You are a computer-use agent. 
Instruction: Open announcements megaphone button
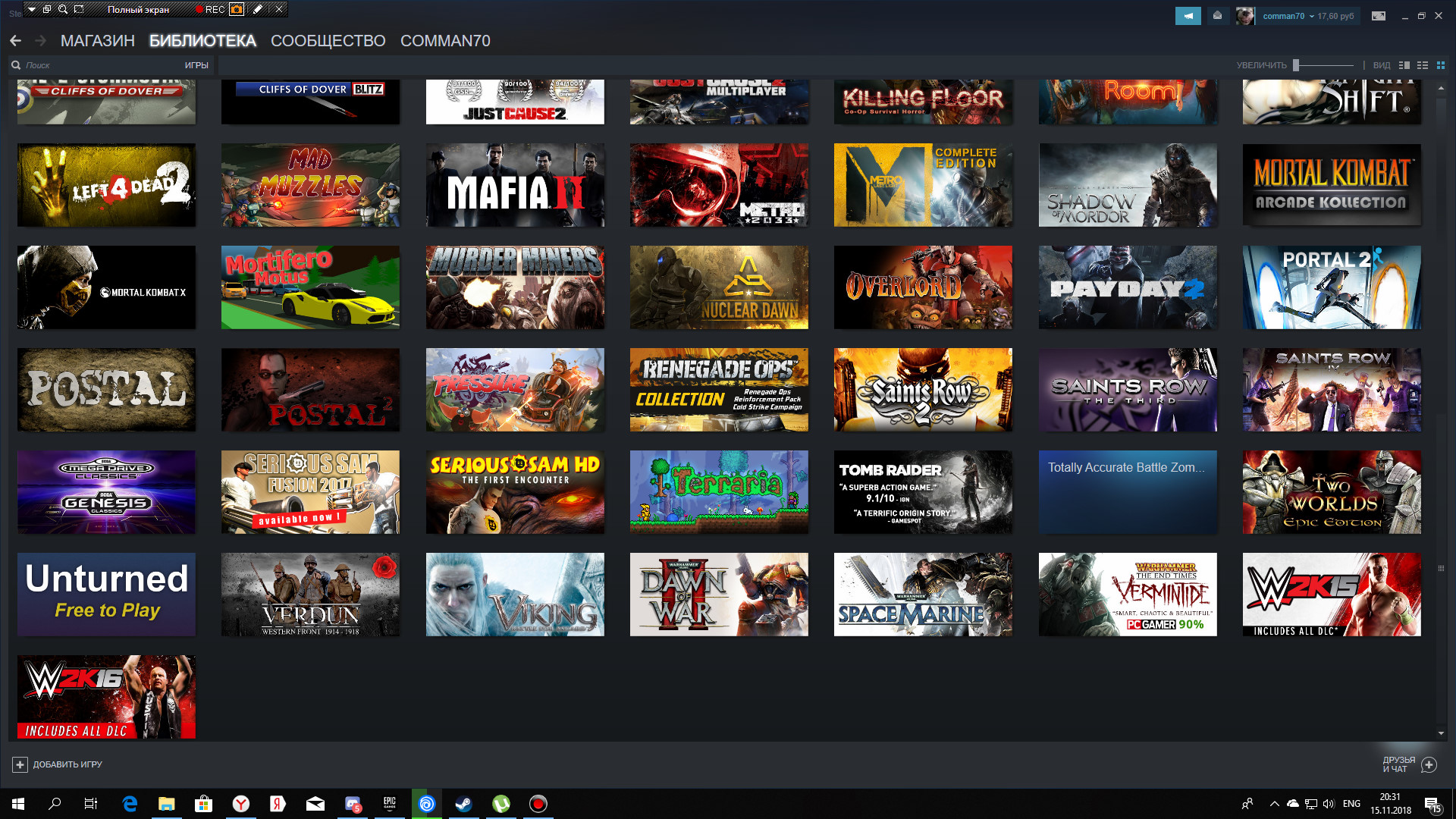(x=1188, y=16)
